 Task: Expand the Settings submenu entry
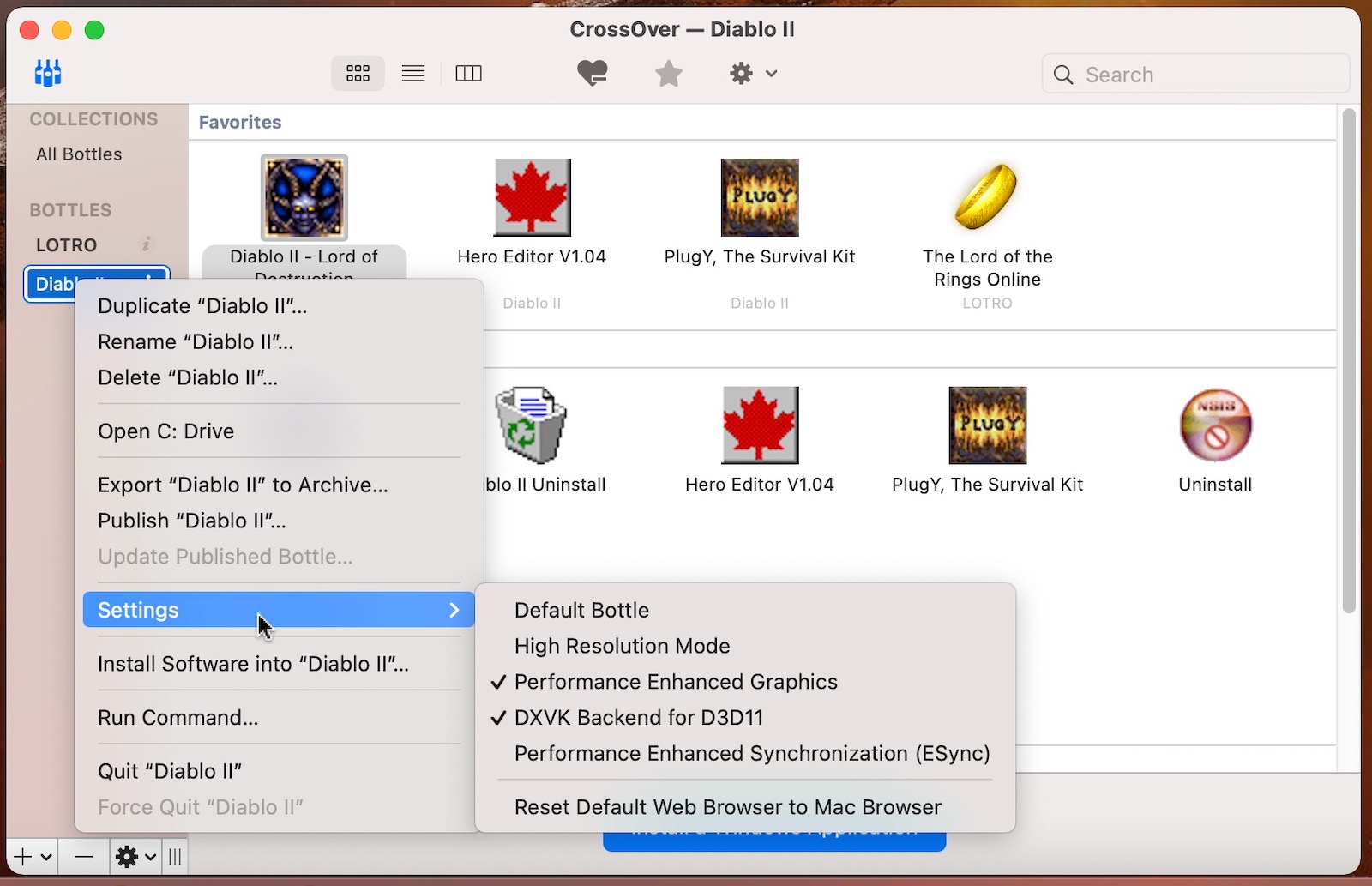pyautogui.click(x=279, y=610)
